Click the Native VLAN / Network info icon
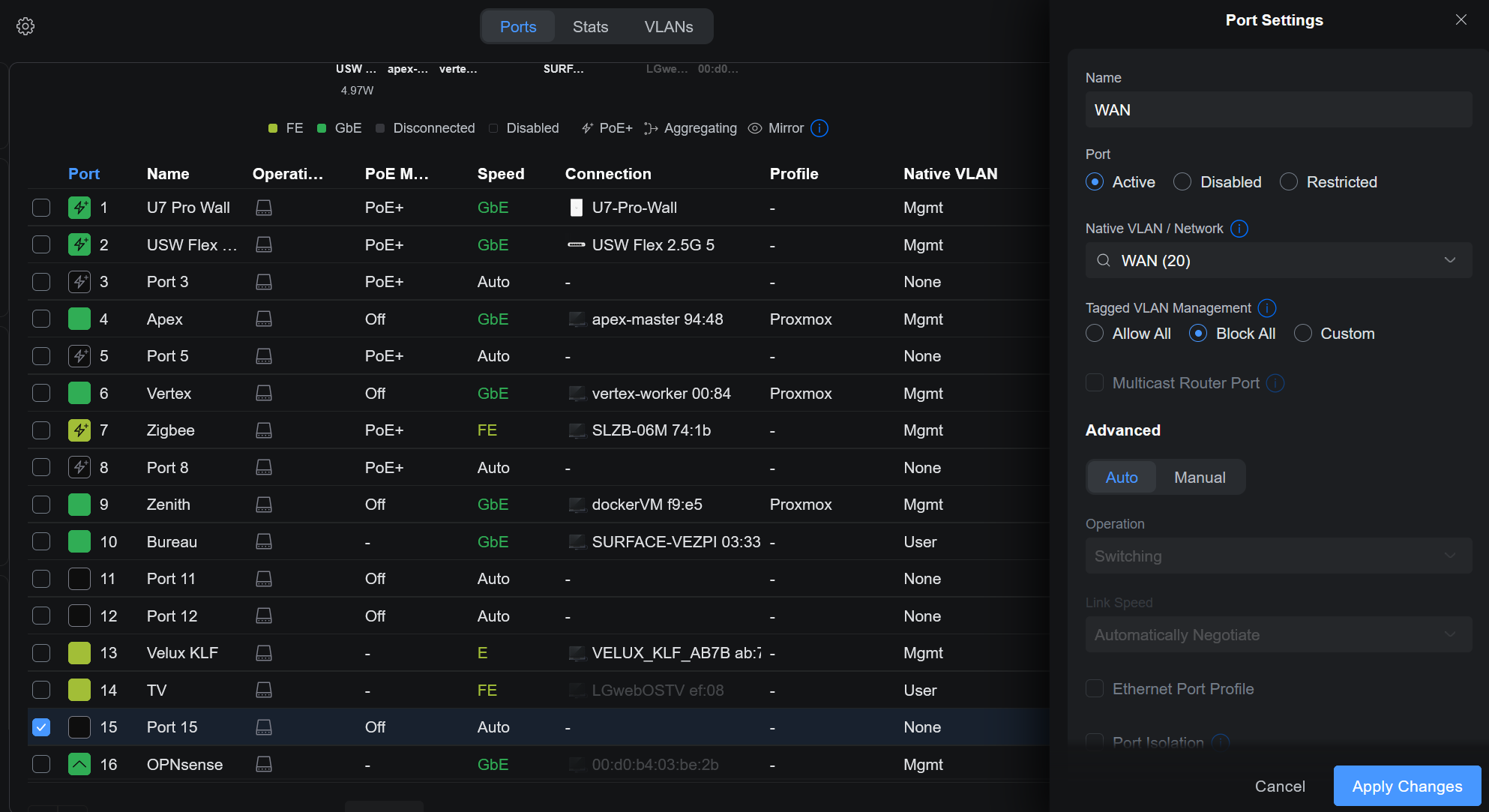The width and height of the screenshot is (1489, 812). (1239, 229)
